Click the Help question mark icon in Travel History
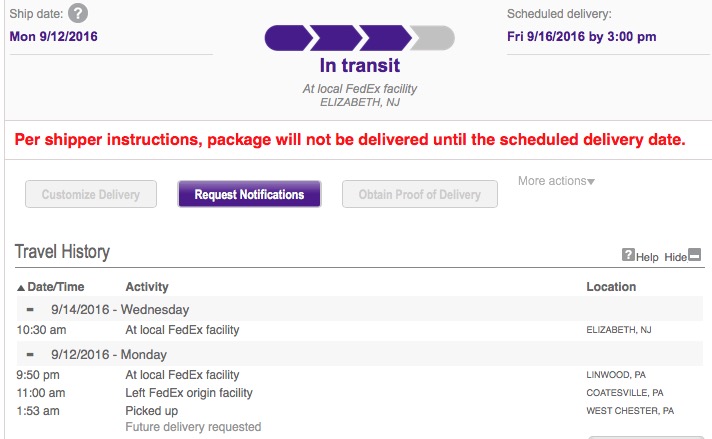This screenshot has width=712, height=439. click(628, 255)
